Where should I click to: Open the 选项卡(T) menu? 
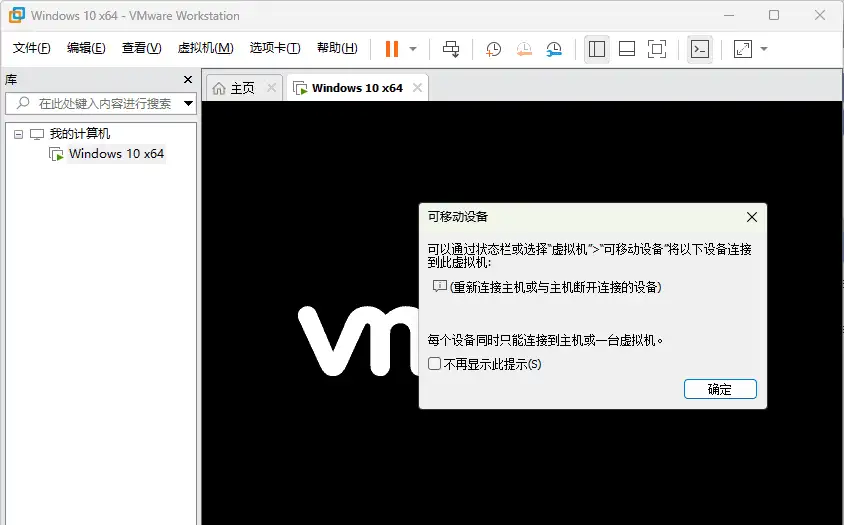[x=275, y=48]
